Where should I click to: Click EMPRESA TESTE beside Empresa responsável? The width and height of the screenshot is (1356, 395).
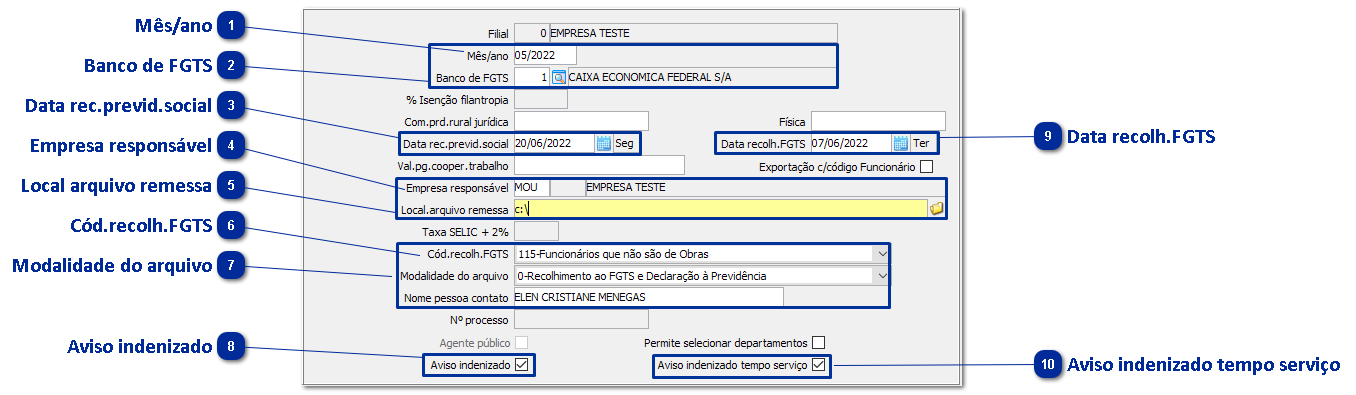625,187
